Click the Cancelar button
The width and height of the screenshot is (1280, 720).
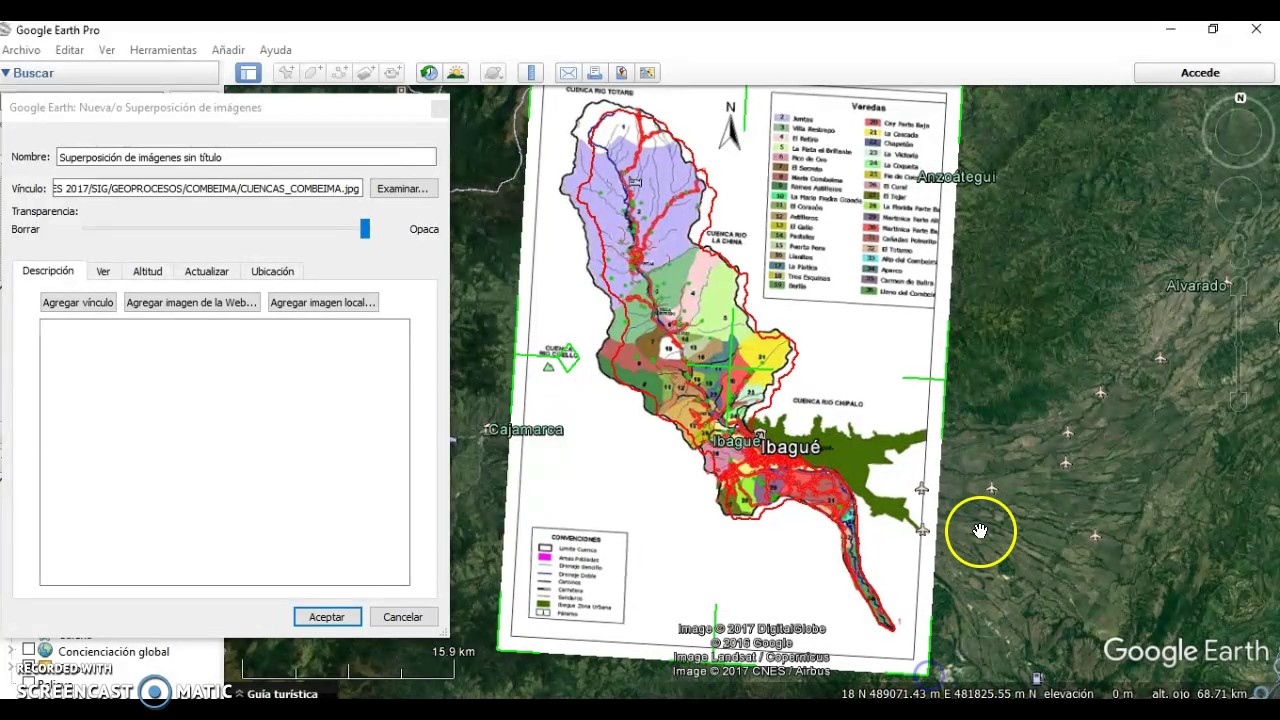[403, 617]
